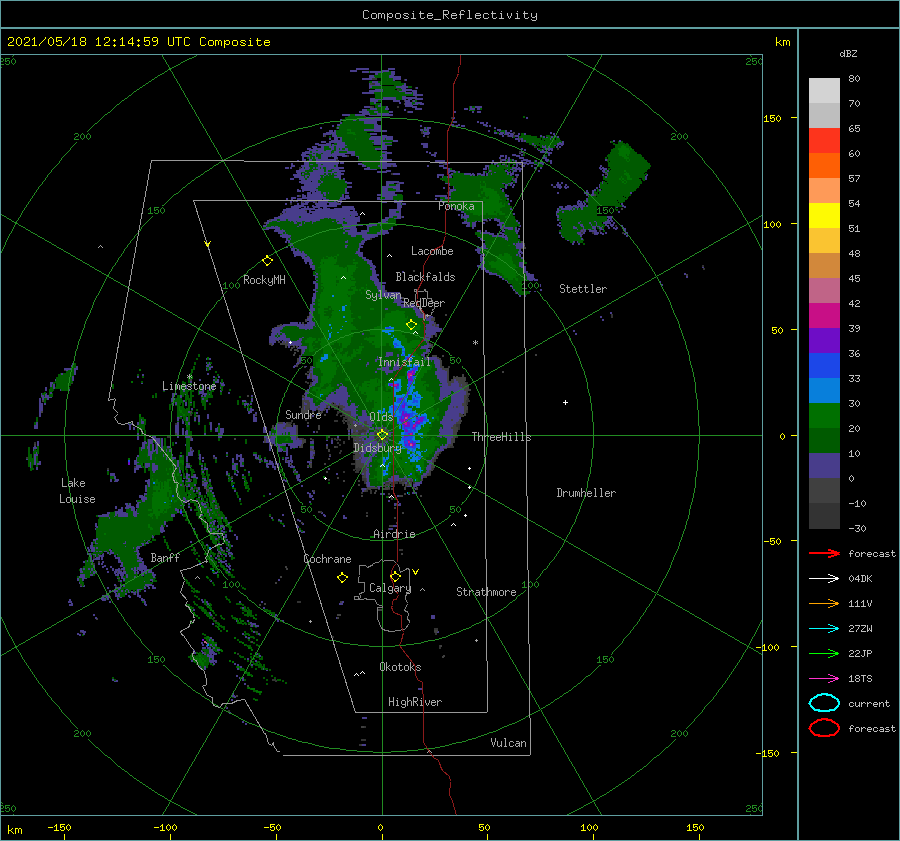Click the Sundre label
The width and height of the screenshot is (900, 841).
(x=303, y=414)
